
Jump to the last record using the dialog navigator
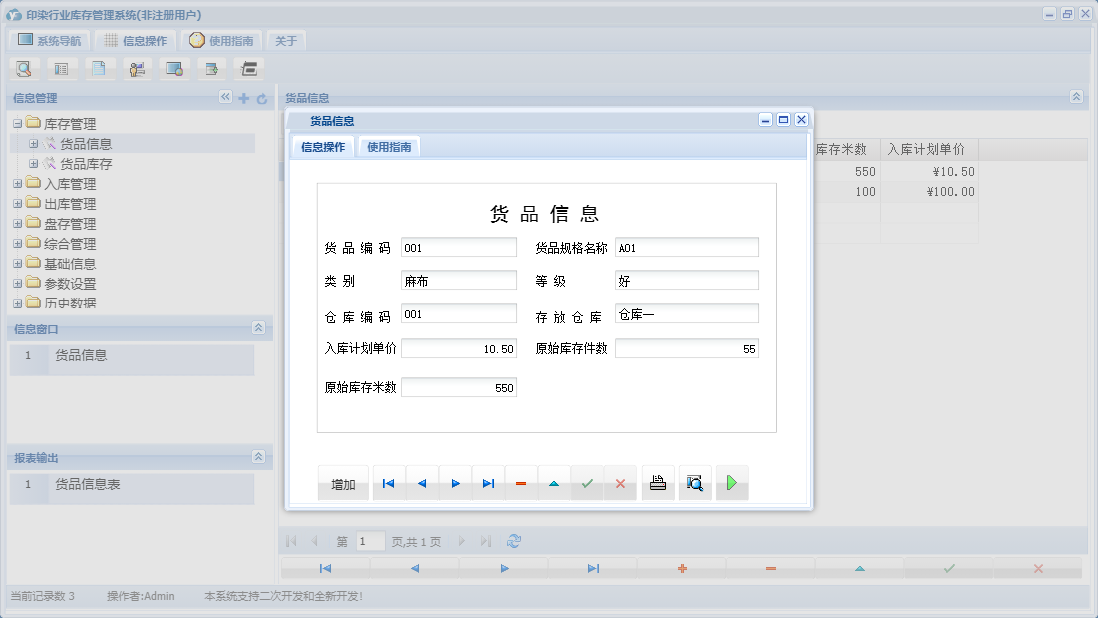coord(488,482)
